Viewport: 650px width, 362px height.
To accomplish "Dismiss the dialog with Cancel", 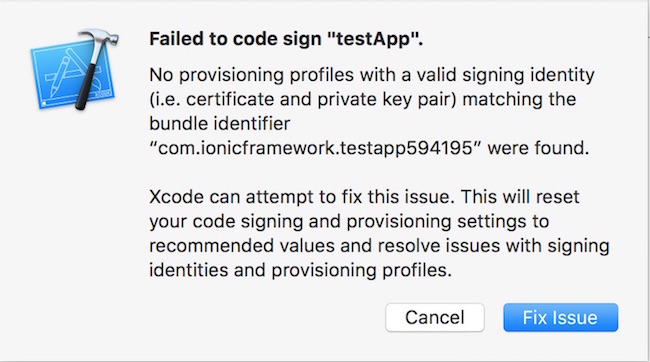I will coord(434,318).
